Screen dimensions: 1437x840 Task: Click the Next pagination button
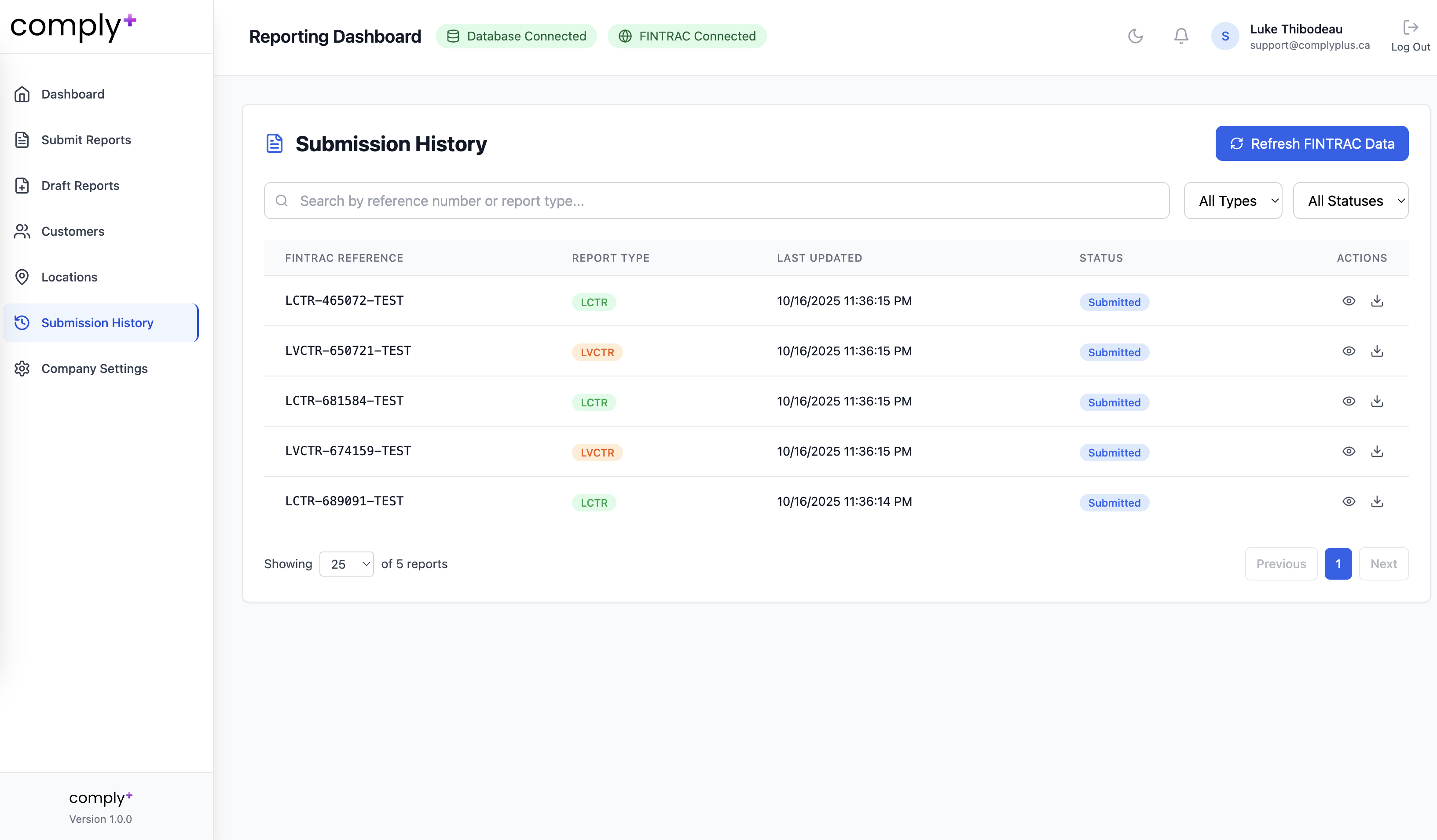click(1383, 564)
